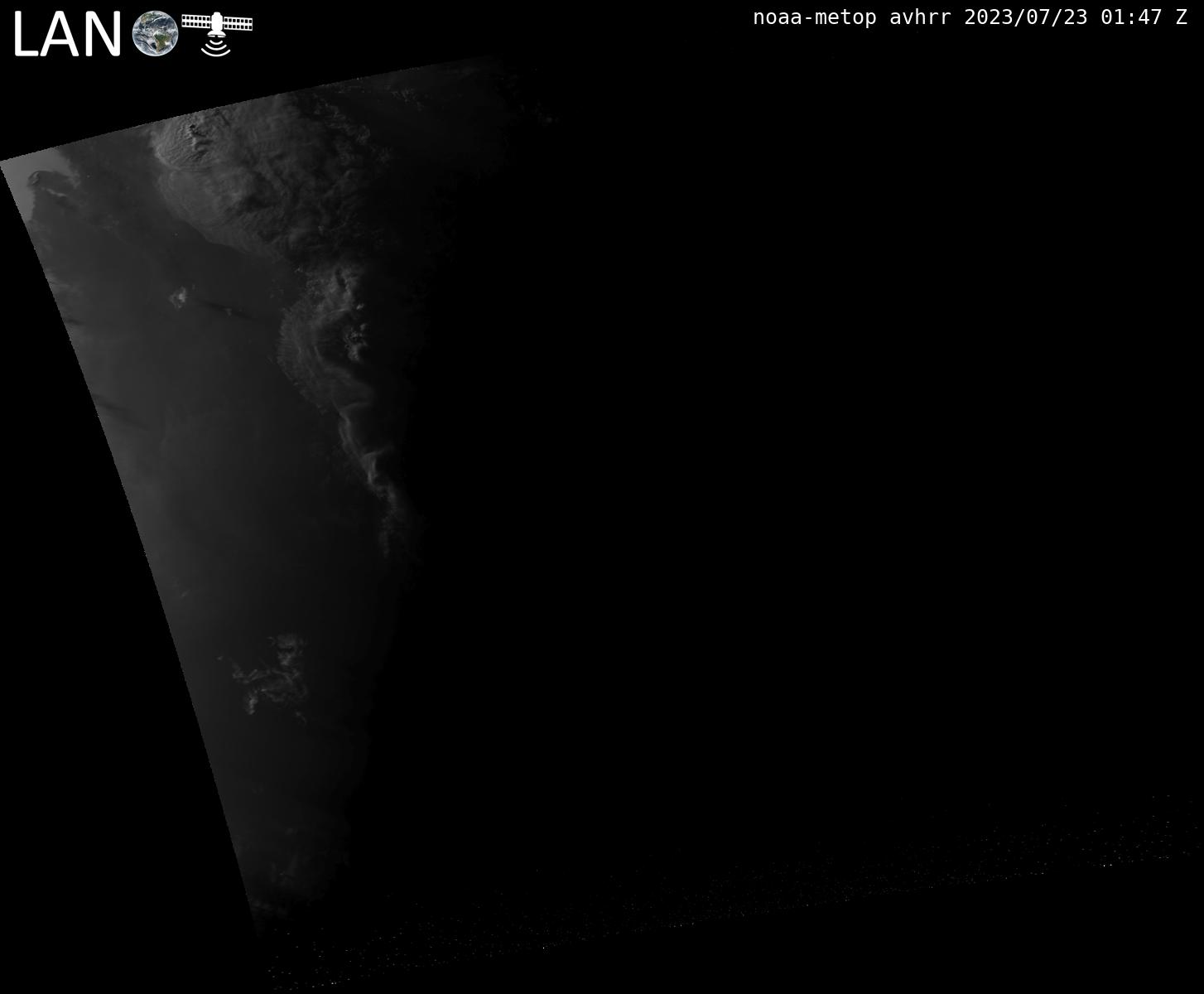This screenshot has width=1204, height=994.
Task: Select the 'noaa-metop avhrr' caption text
Action: click(x=852, y=17)
